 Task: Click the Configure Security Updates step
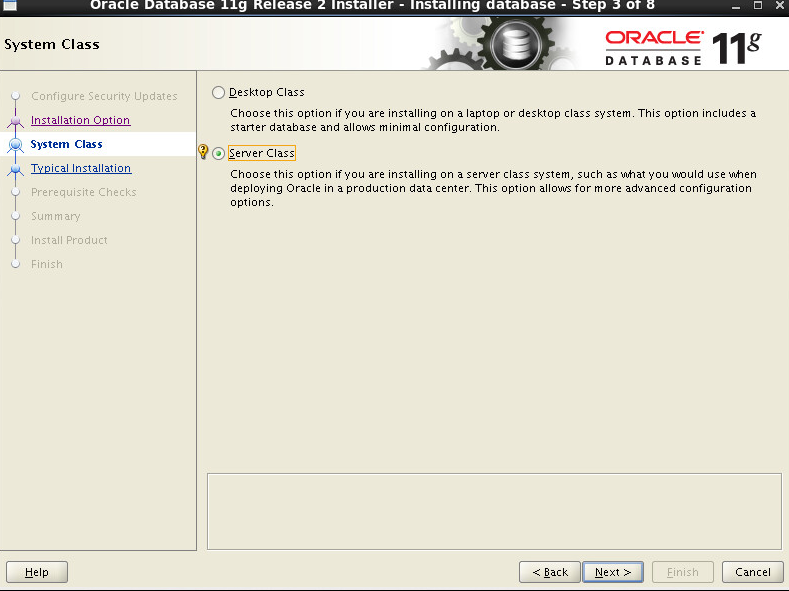[104, 96]
